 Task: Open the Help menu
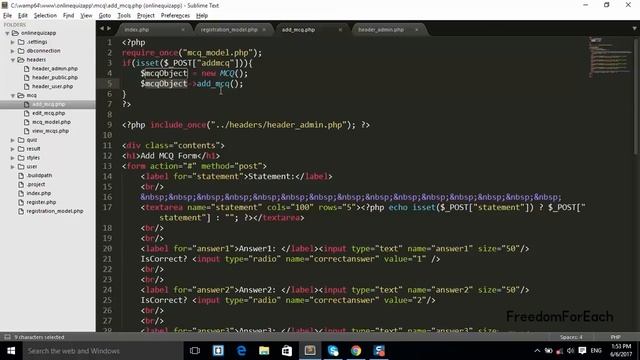point(202,16)
